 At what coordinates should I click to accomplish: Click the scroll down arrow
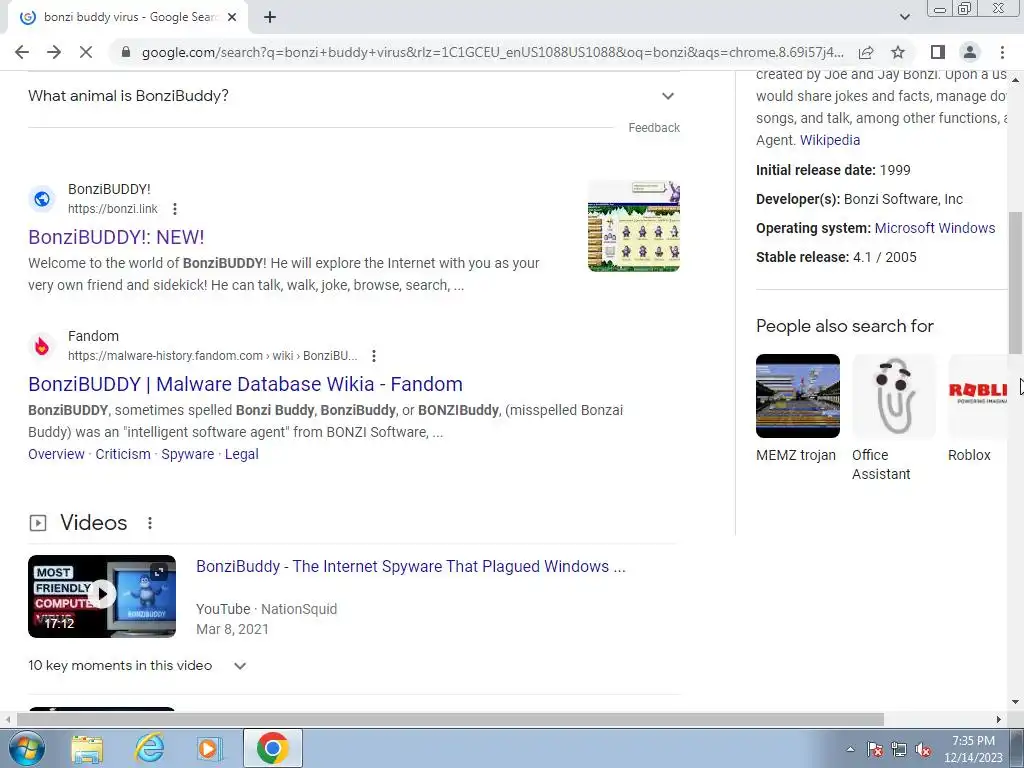click(x=1016, y=702)
